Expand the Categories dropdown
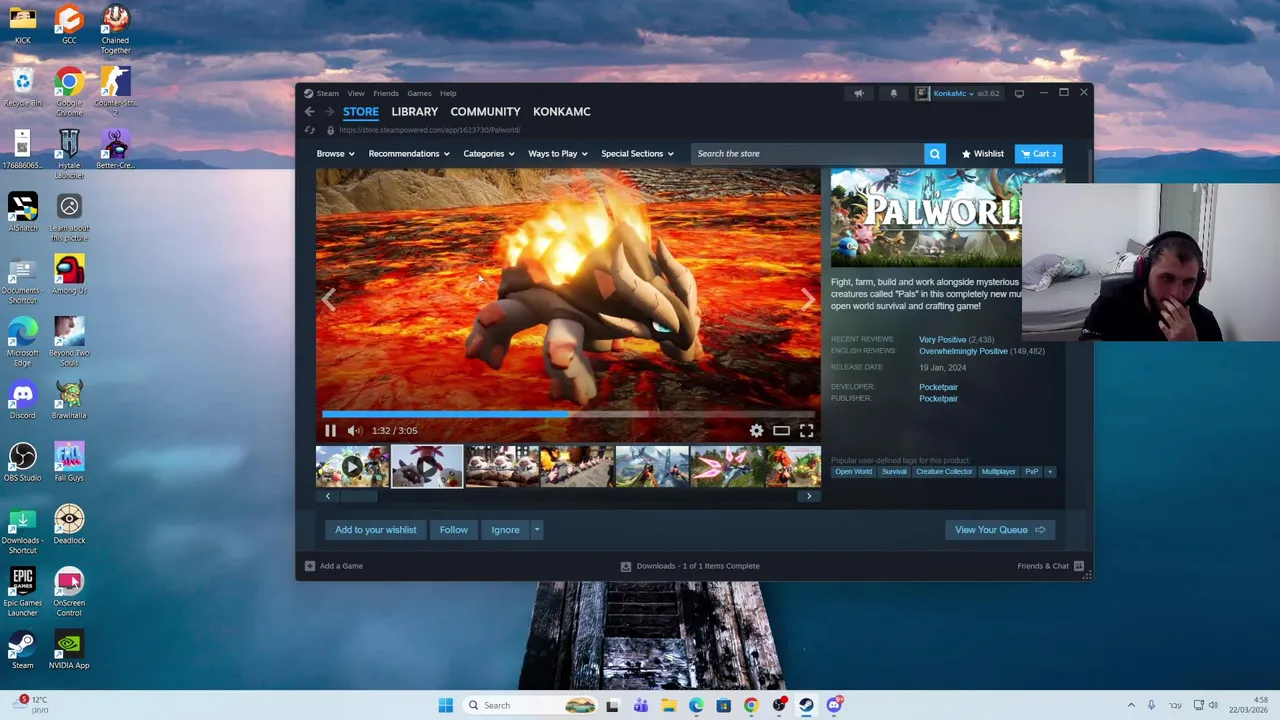 coord(488,154)
